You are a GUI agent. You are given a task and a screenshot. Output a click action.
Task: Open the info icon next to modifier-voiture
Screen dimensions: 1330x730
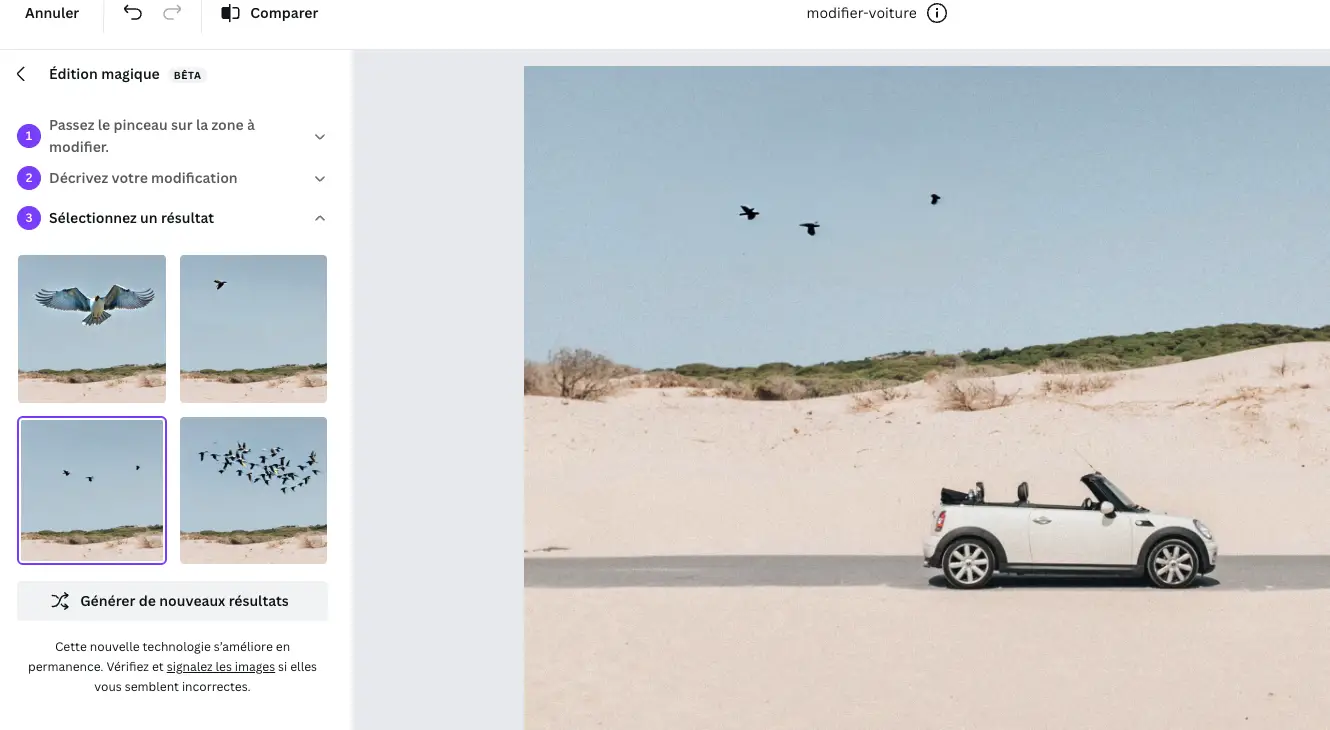coord(936,14)
